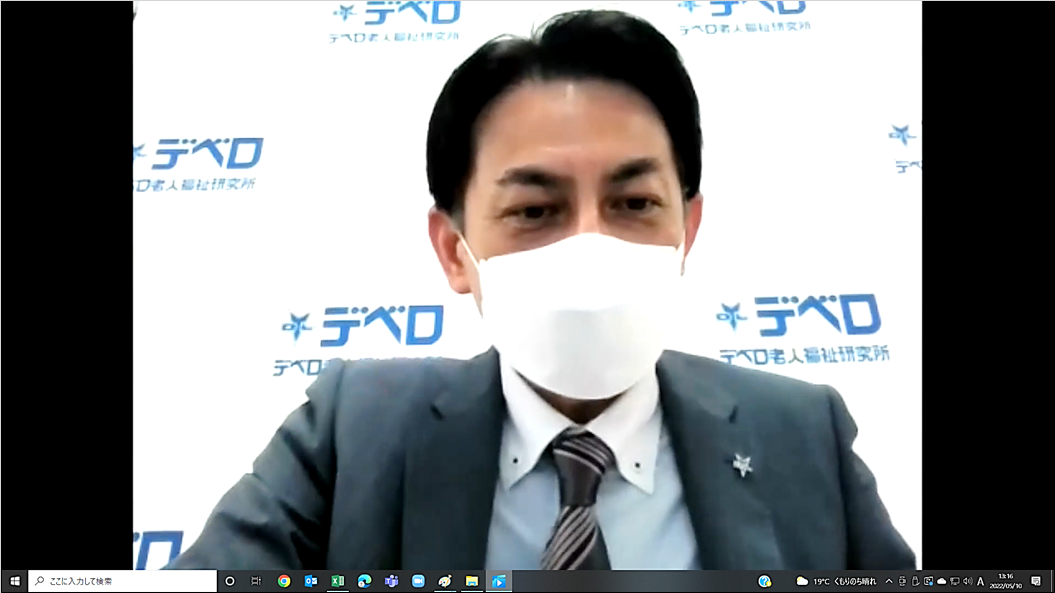Open the volume speaker control
This screenshot has height=593, width=1055.
[967, 581]
